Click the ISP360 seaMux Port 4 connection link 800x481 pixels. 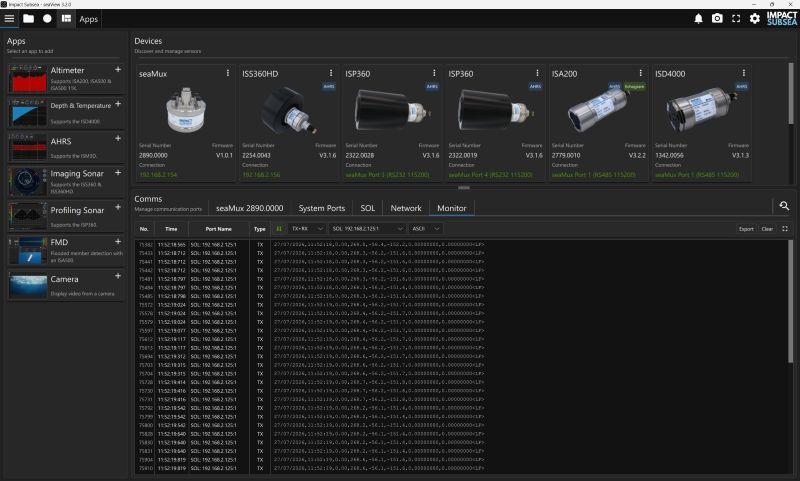[490, 175]
